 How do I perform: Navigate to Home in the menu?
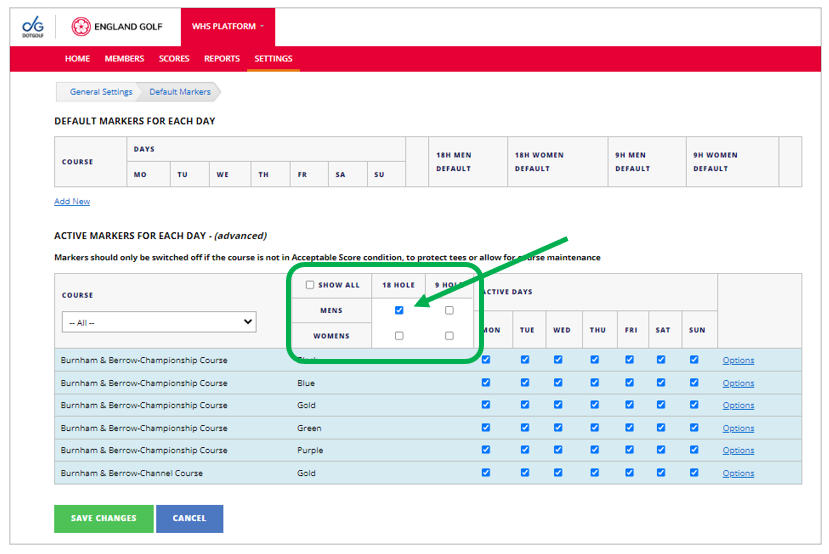[x=77, y=59]
